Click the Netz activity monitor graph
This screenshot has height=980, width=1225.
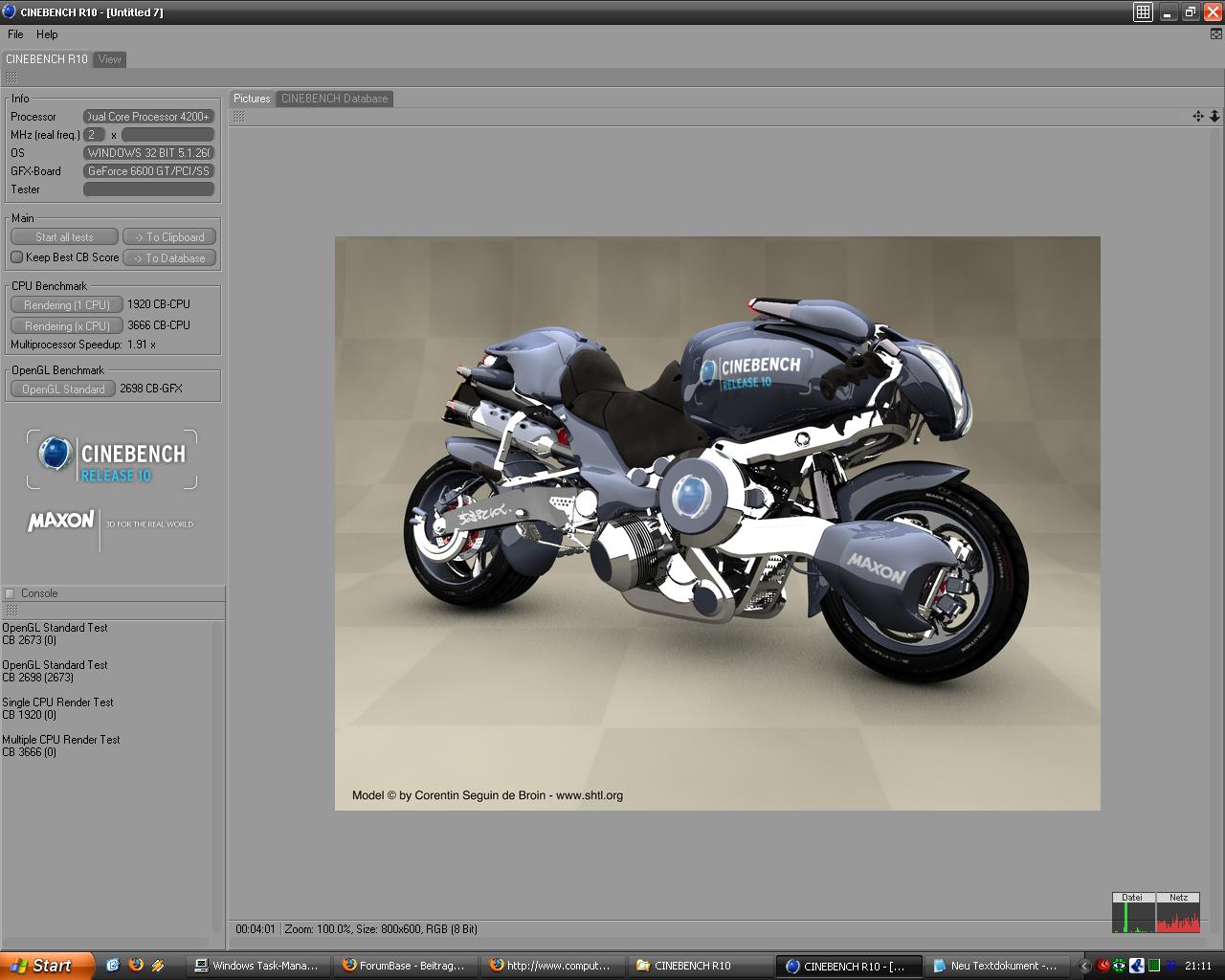(1178, 918)
